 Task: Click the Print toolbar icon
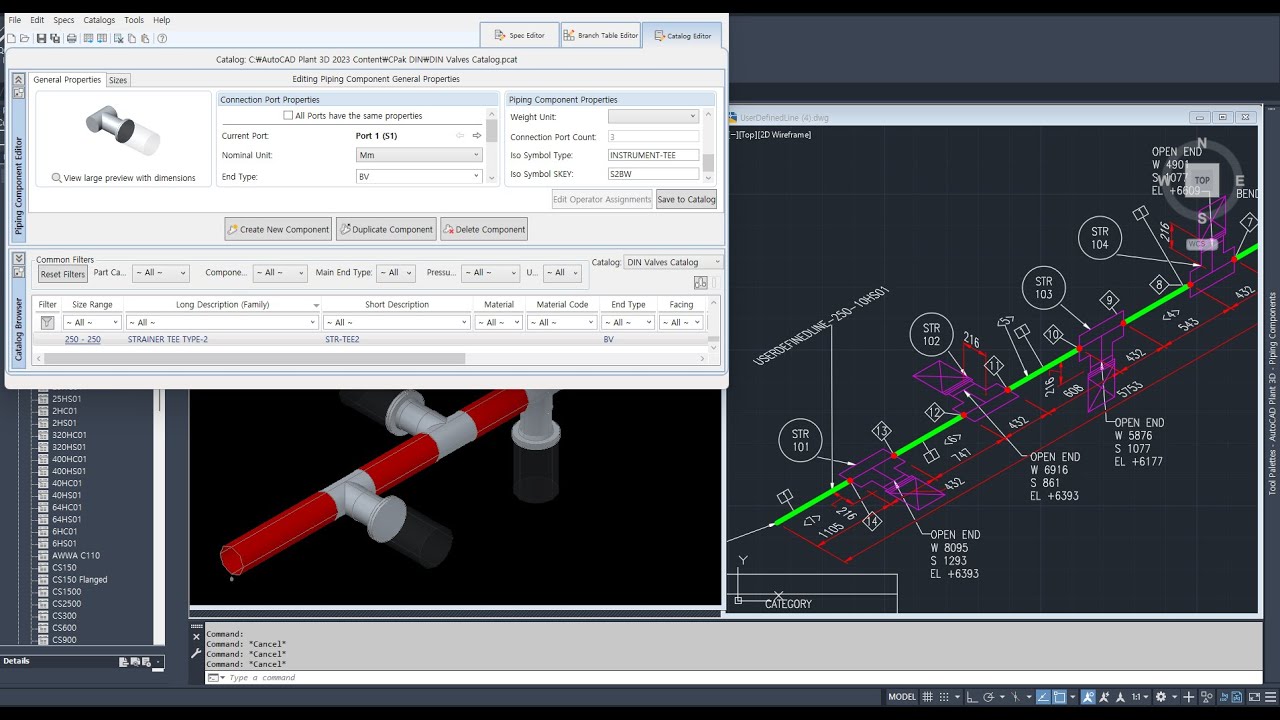pyautogui.click(x=71, y=39)
